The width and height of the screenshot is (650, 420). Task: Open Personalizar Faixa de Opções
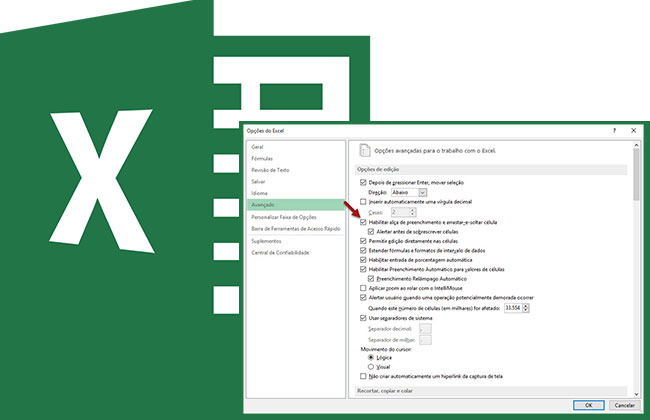click(x=284, y=217)
